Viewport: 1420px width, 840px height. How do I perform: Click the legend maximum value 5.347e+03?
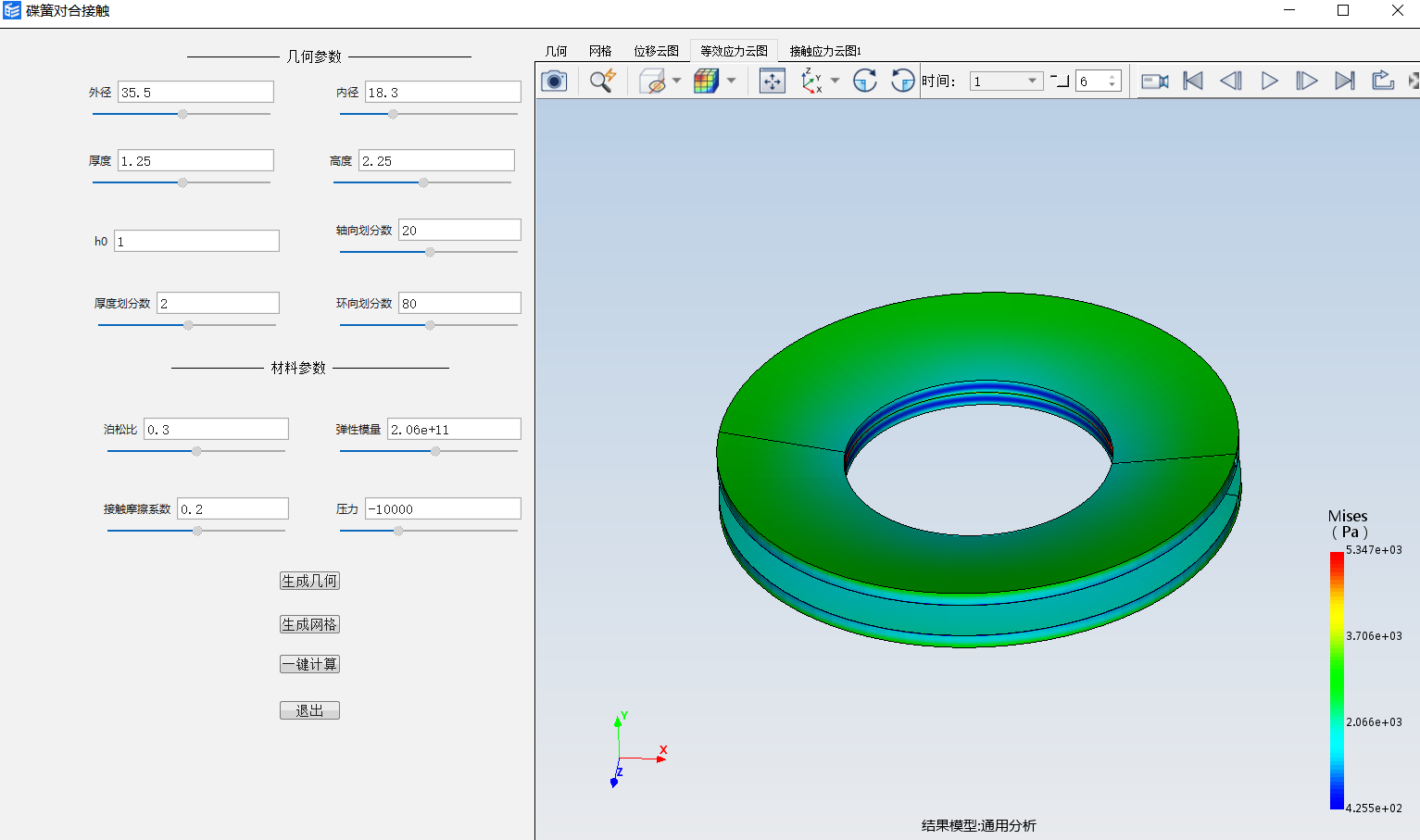tap(1374, 550)
